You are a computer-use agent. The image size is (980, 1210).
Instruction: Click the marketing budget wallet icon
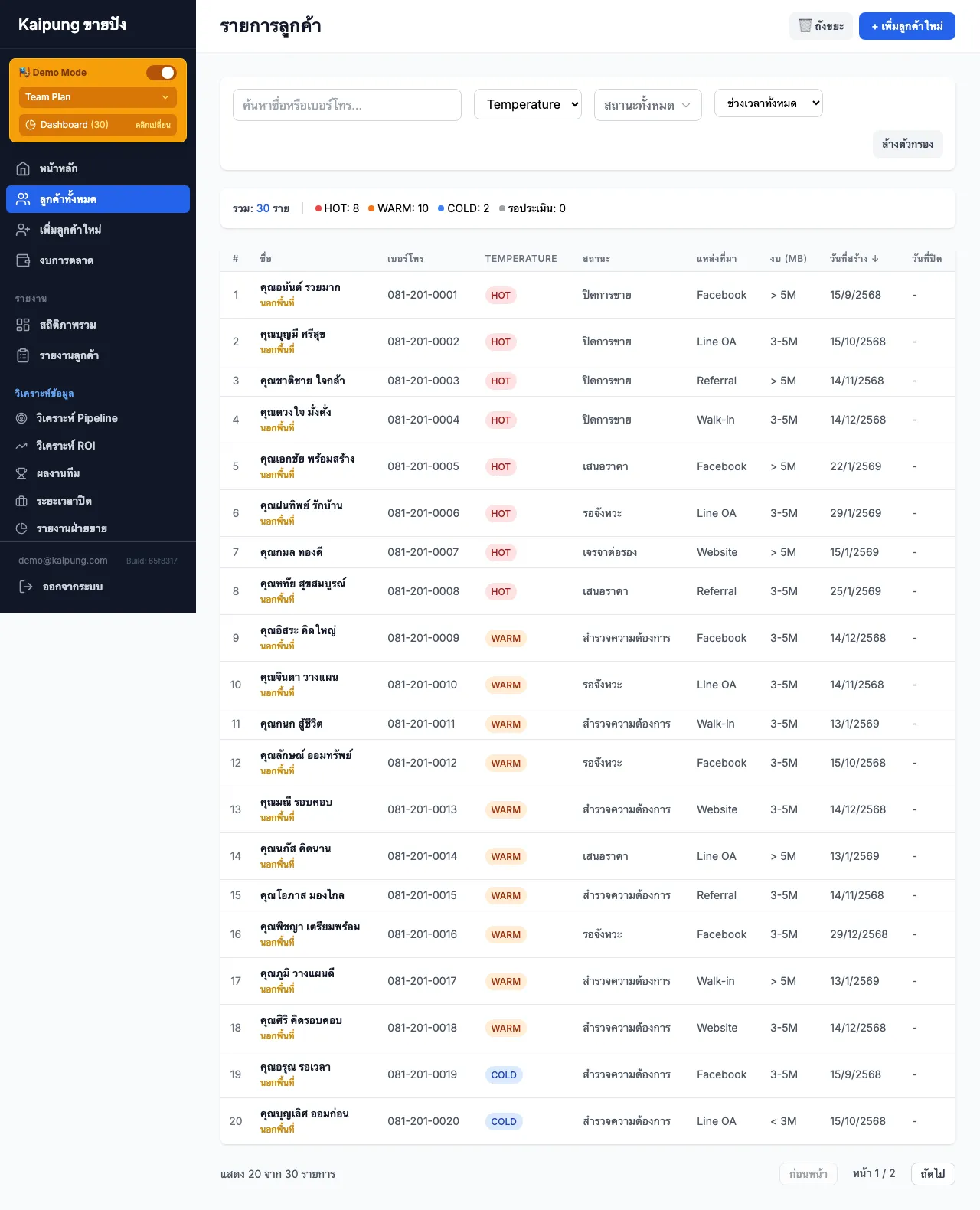pos(23,260)
